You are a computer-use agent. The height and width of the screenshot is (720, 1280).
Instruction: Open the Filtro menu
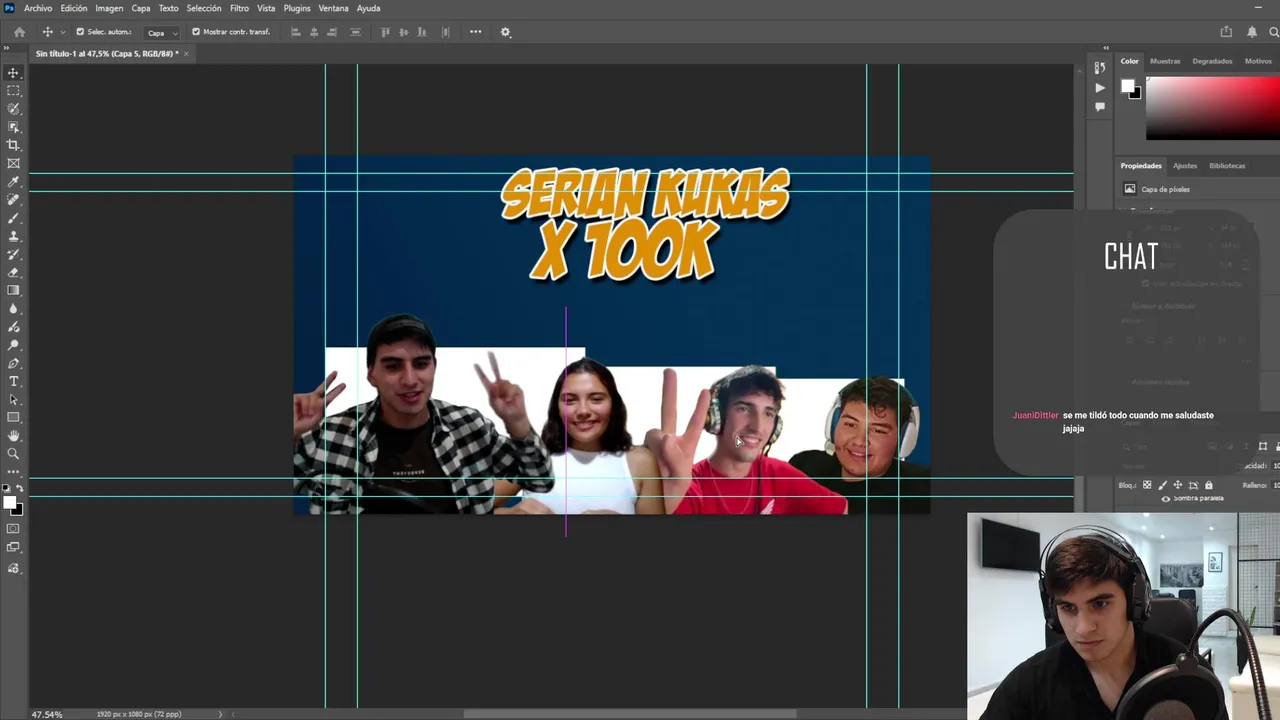click(x=239, y=8)
